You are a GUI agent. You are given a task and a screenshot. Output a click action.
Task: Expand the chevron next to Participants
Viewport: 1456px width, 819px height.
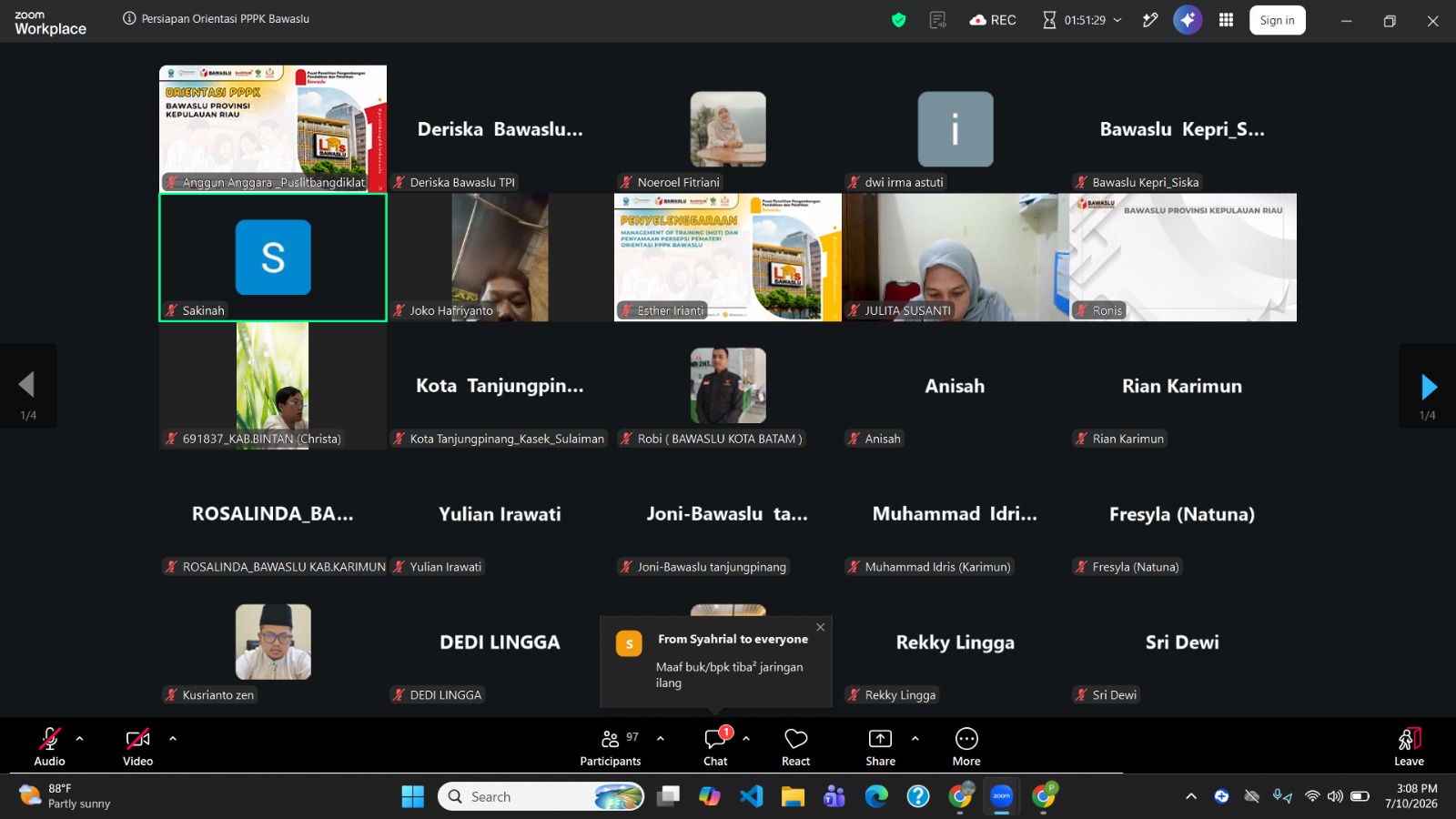[x=661, y=739]
